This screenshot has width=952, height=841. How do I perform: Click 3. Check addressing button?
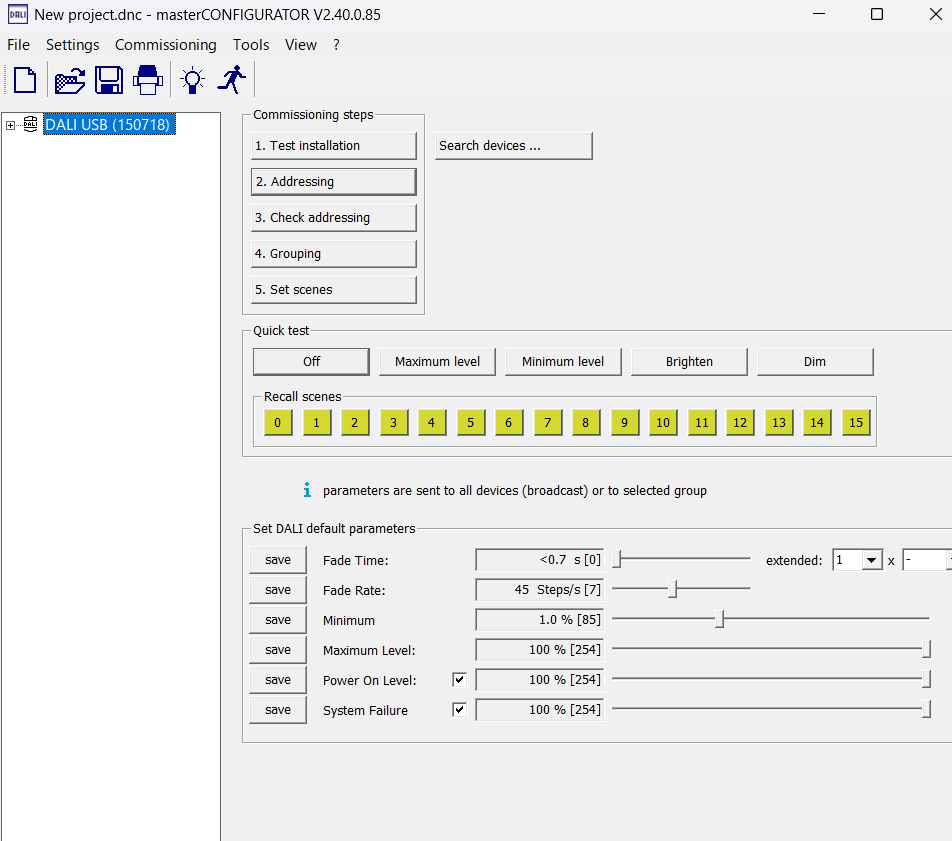pos(334,217)
